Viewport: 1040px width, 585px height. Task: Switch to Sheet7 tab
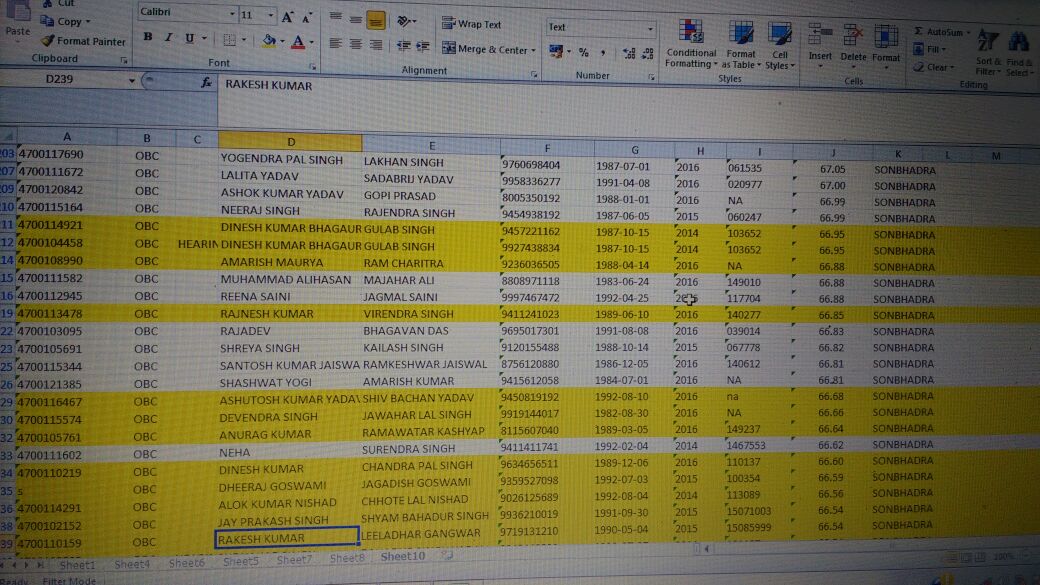point(294,560)
